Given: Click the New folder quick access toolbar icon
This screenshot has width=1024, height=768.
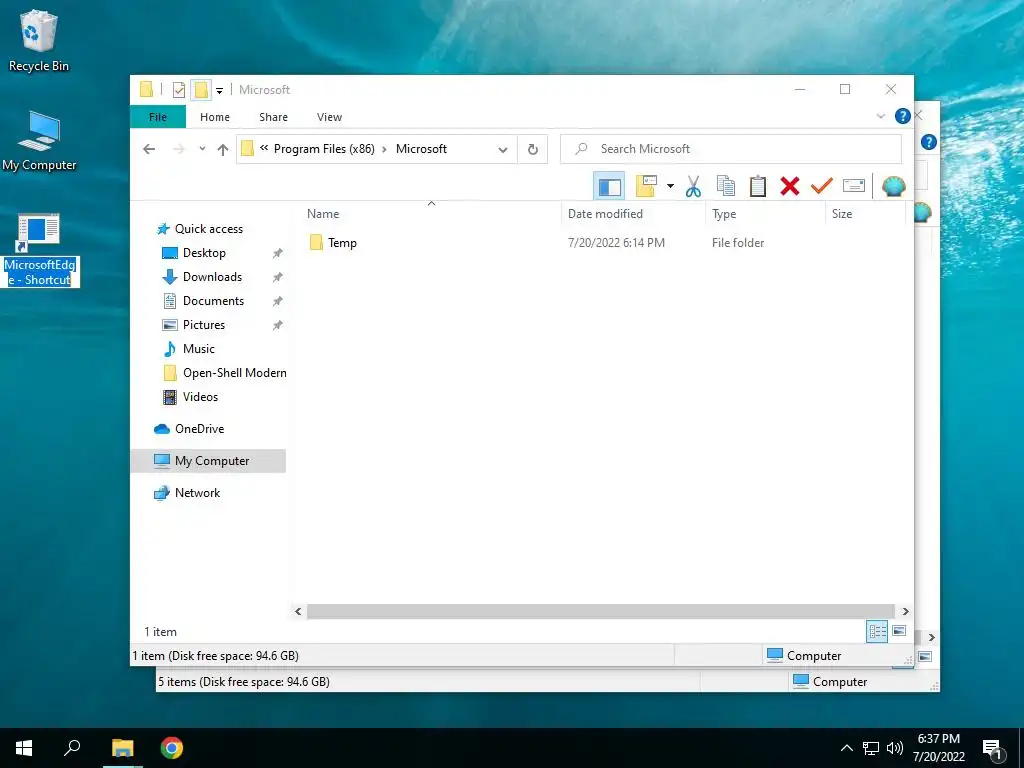Looking at the screenshot, I should (201, 90).
